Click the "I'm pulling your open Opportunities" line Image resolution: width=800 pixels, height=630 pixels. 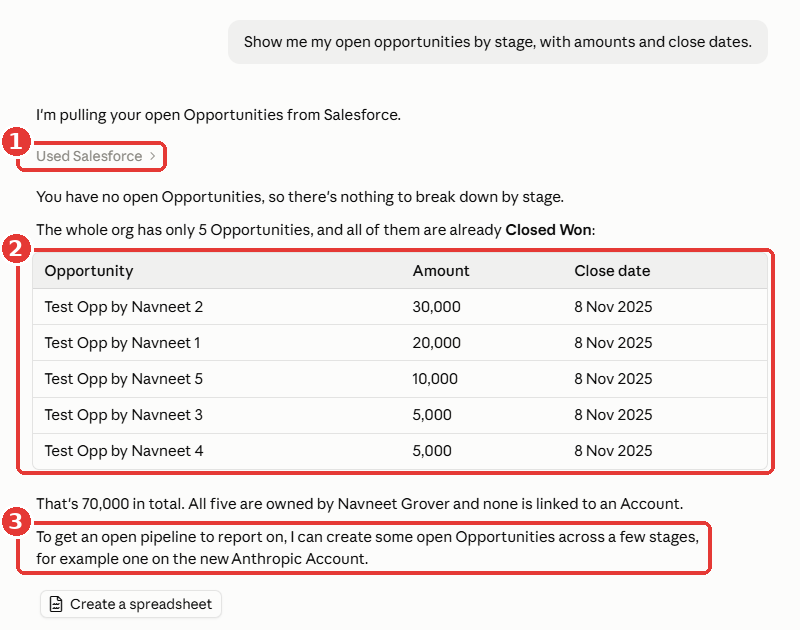218,115
